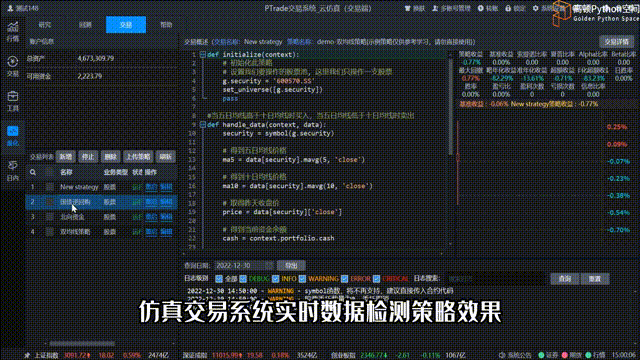Click 编辑 edit link in New strategy row

tap(166, 187)
